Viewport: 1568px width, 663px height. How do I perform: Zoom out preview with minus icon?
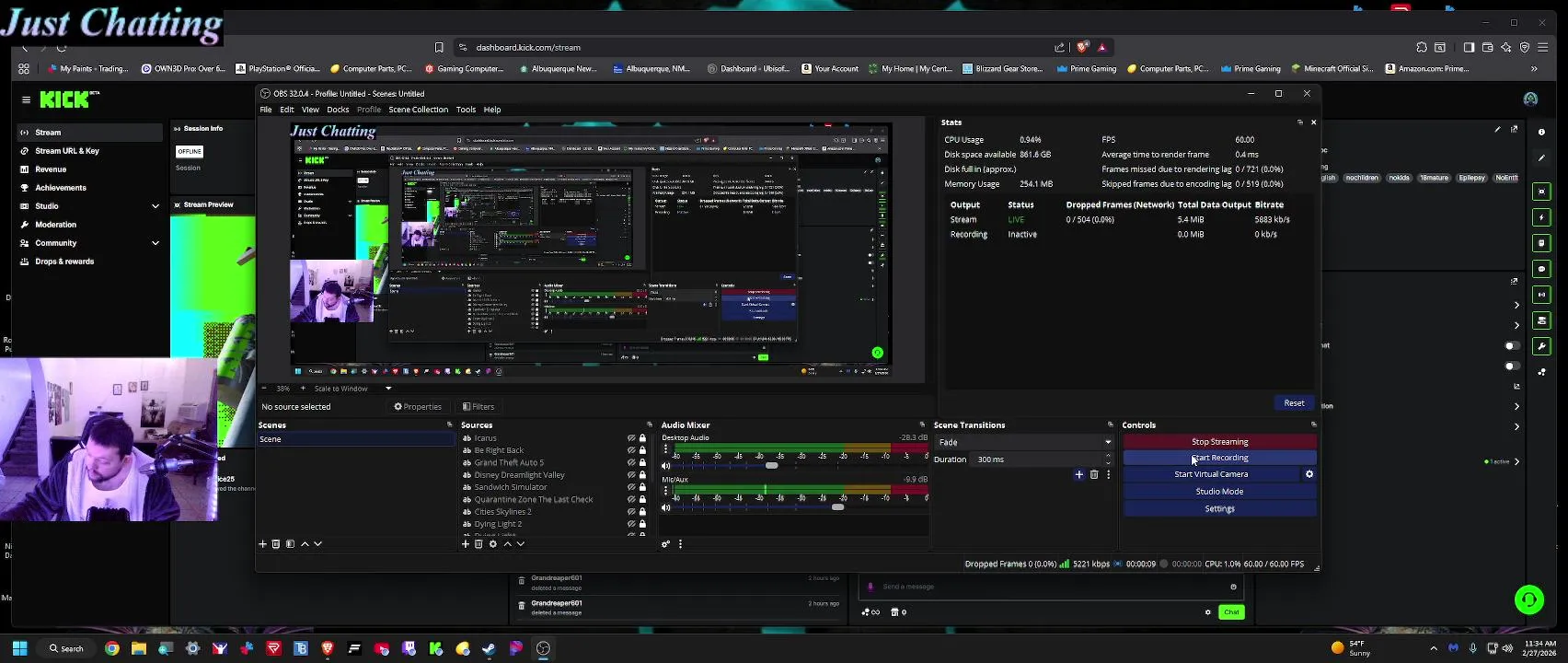[266, 389]
